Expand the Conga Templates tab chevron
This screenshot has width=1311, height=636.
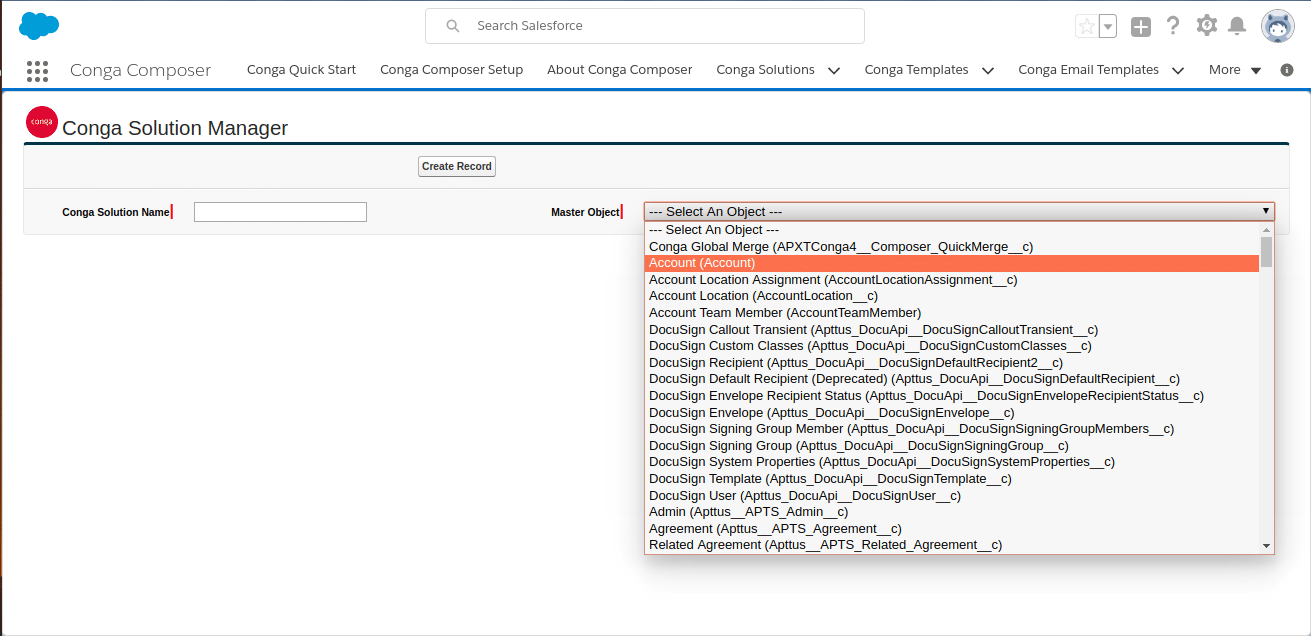coord(988,71)
